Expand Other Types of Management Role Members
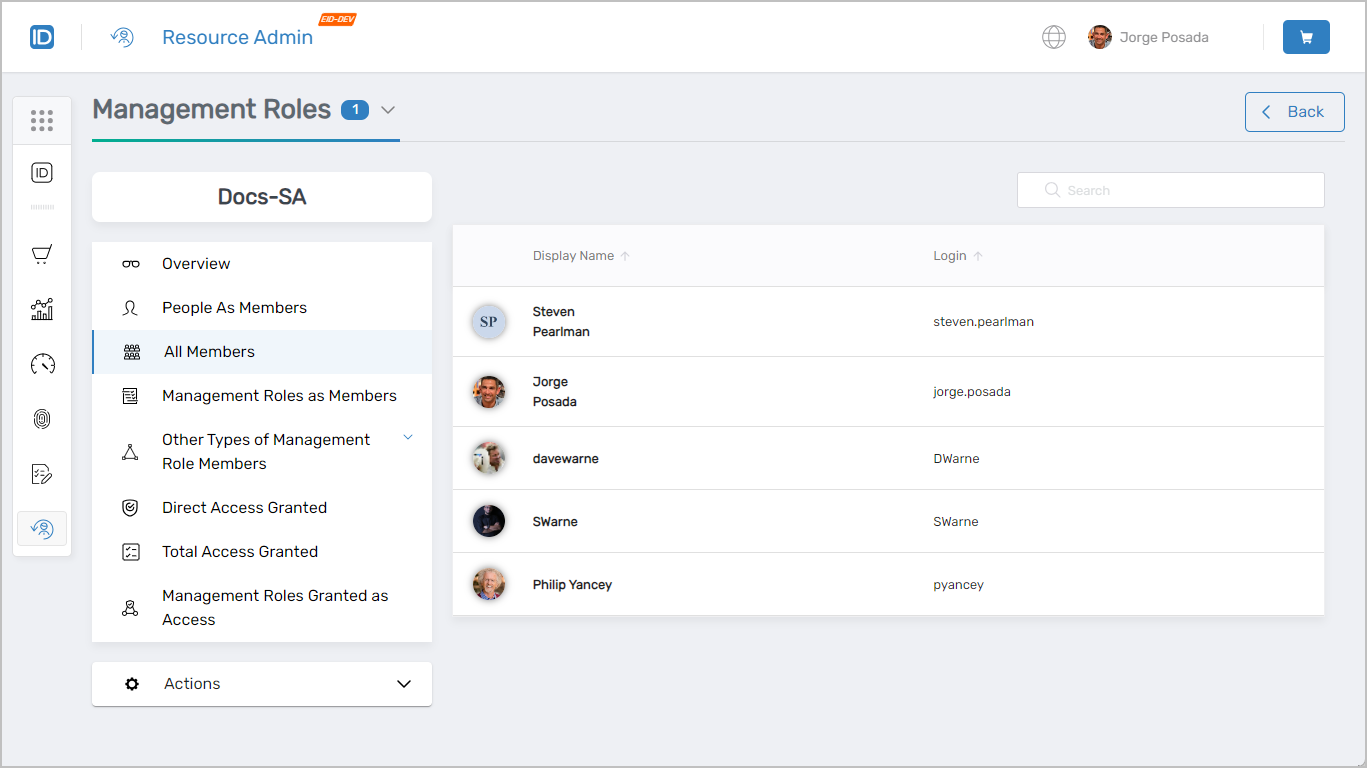 pyautogui.click(x=408, y=437)
